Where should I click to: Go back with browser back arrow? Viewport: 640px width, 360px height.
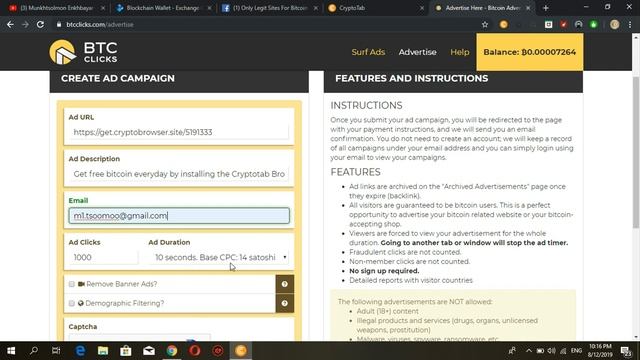click(10, 24)
